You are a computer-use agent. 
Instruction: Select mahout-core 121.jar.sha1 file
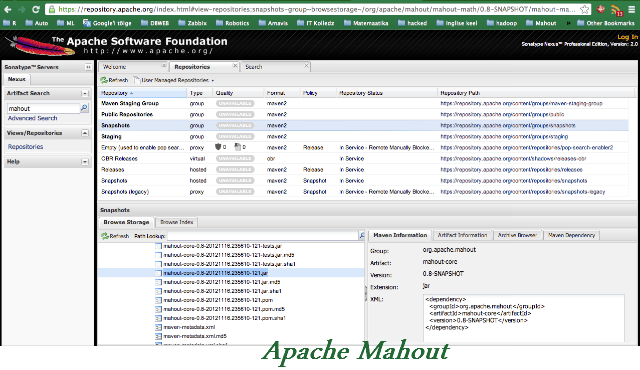tap(222, 291)
